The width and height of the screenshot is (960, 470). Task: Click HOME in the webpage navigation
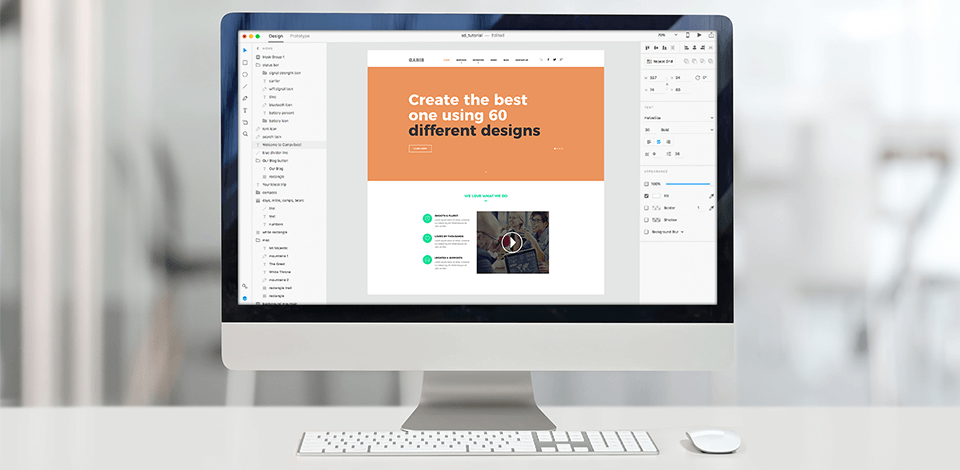pos(446,60)
